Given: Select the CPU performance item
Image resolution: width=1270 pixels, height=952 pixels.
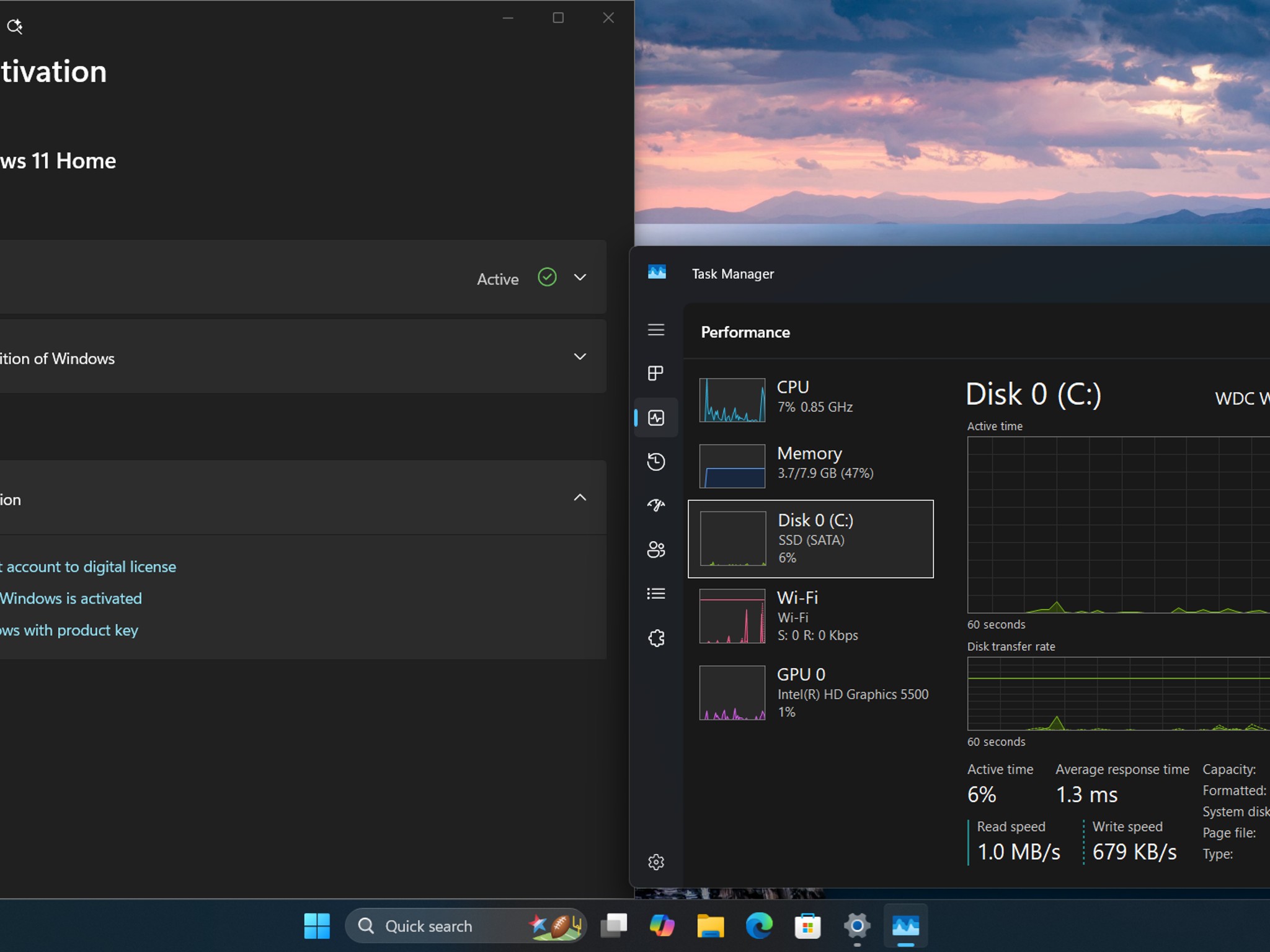Looking at the screenshot, I should pyautogui.click(x=810, y=400).
